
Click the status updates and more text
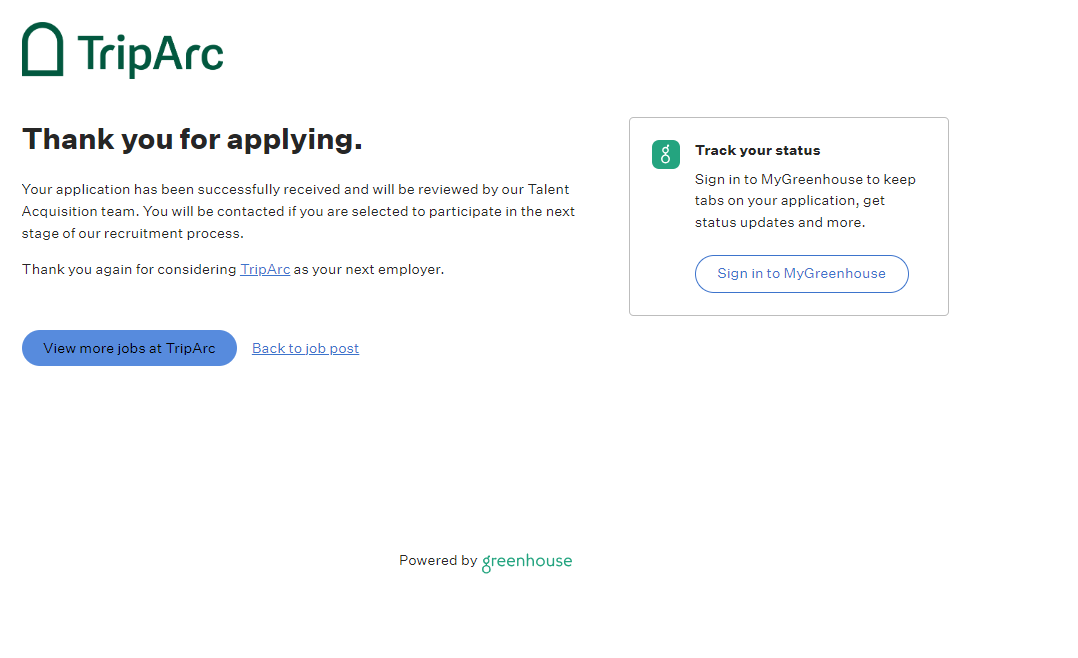(780, 222)
